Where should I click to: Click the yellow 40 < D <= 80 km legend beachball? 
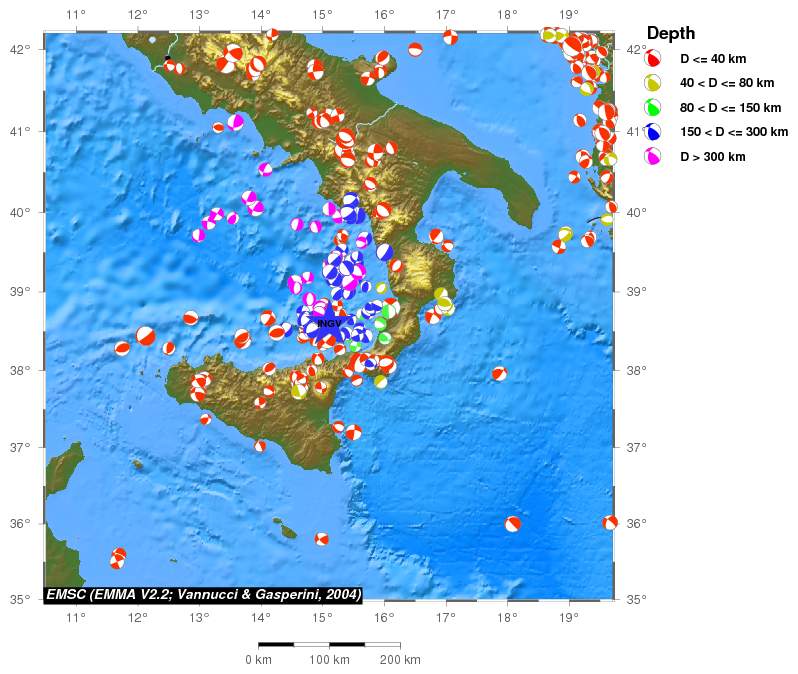click(x=652, y=82)
